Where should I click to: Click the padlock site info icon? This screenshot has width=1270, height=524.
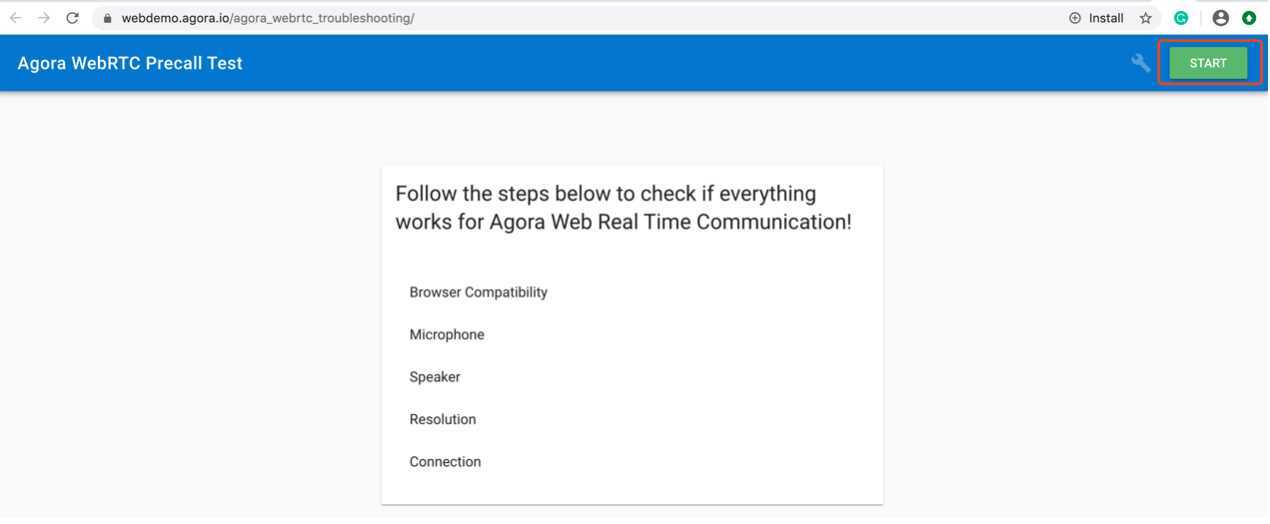[x=108, y=18]
